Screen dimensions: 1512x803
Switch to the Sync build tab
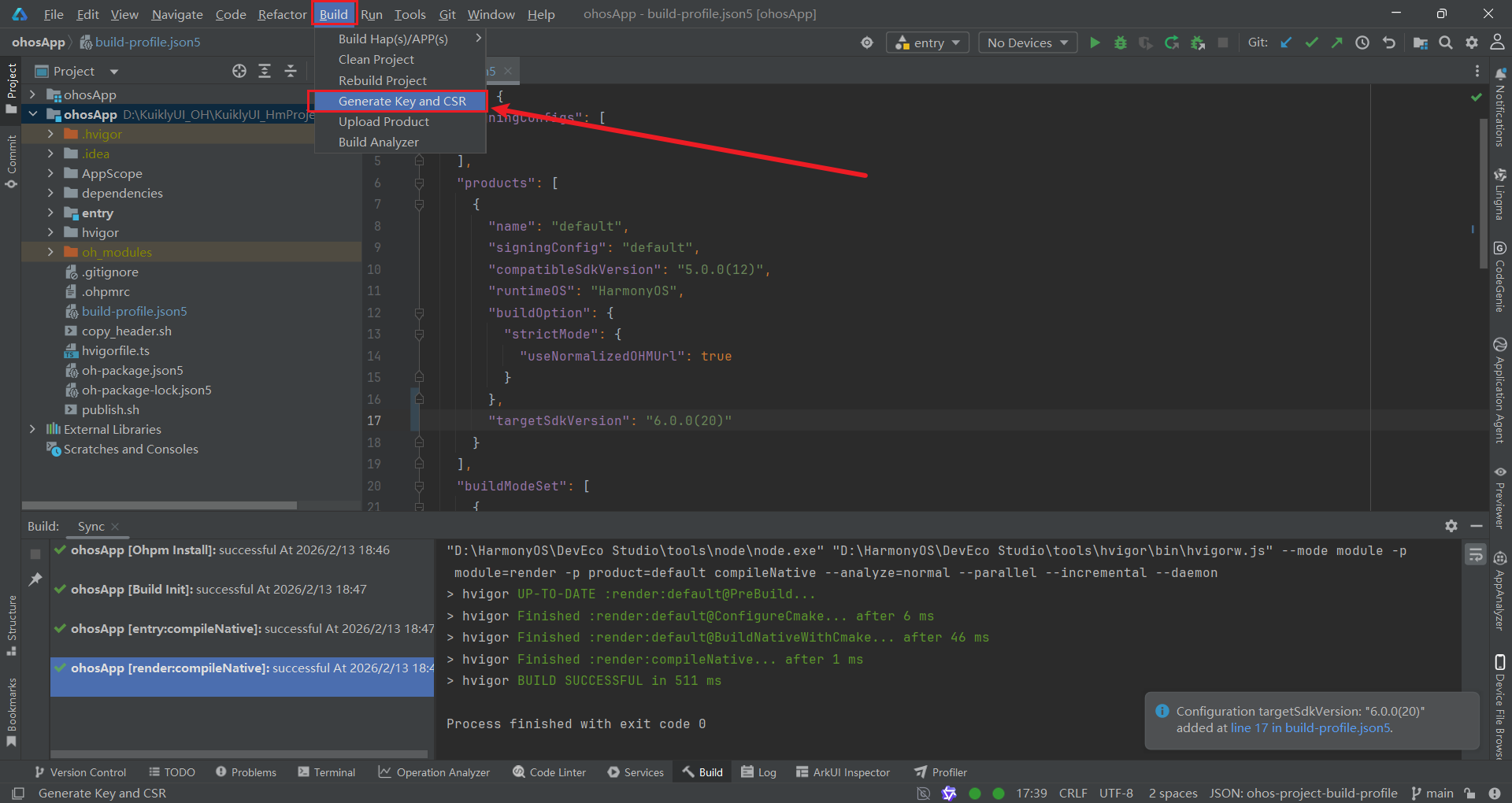(91, 526)
